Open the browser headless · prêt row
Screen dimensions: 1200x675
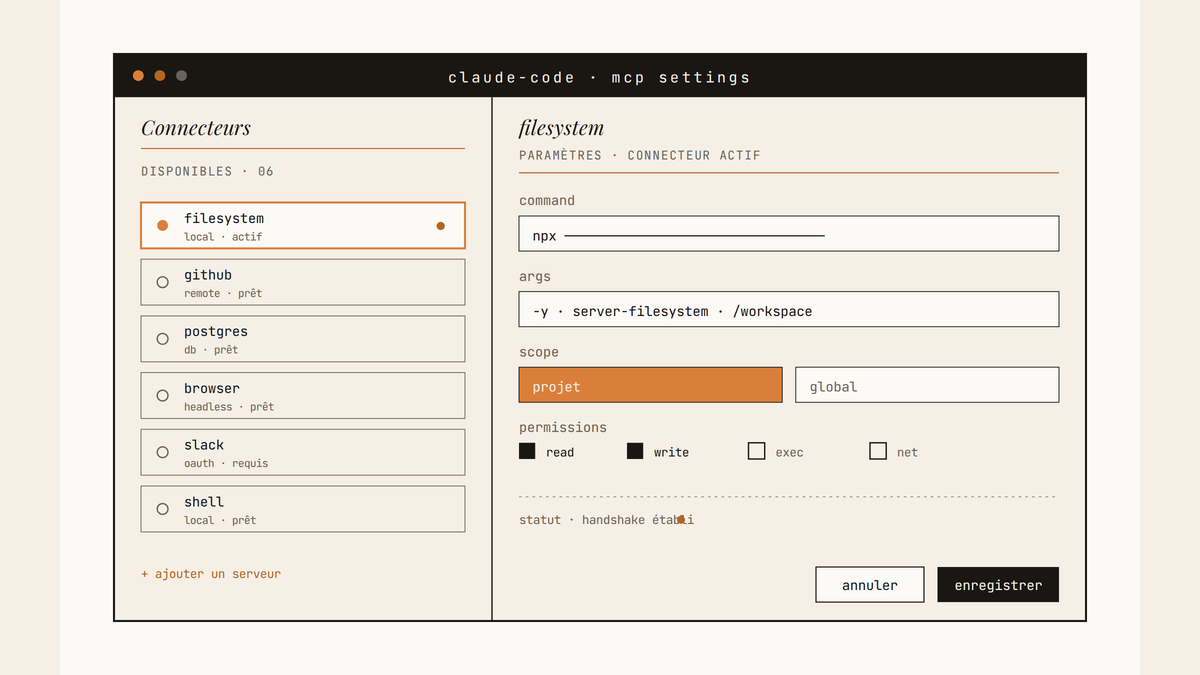pyautogui.click(x=303, y=396)
